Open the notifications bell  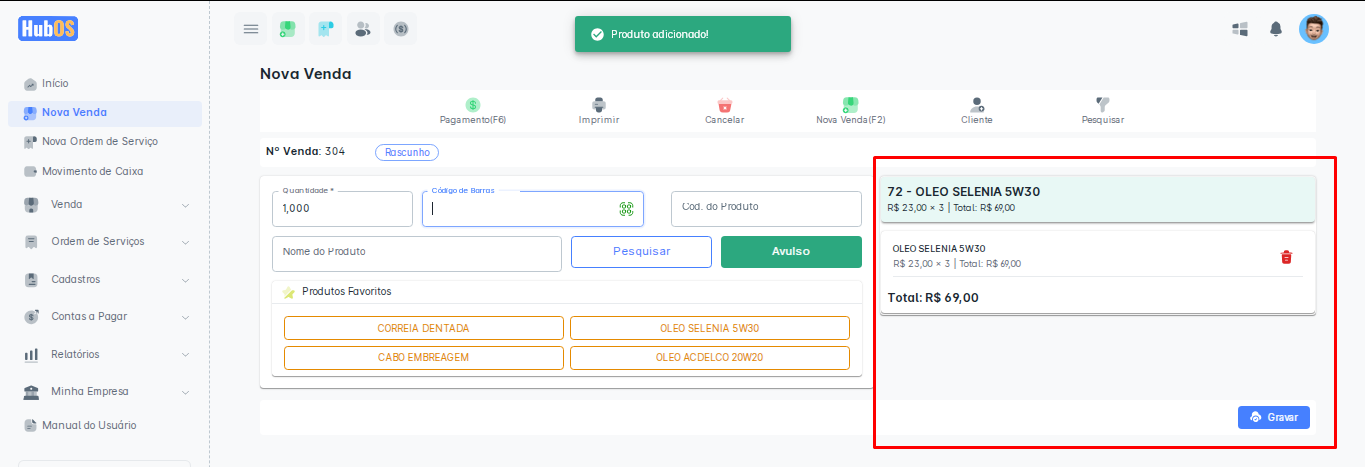[x=1276, y=29]
